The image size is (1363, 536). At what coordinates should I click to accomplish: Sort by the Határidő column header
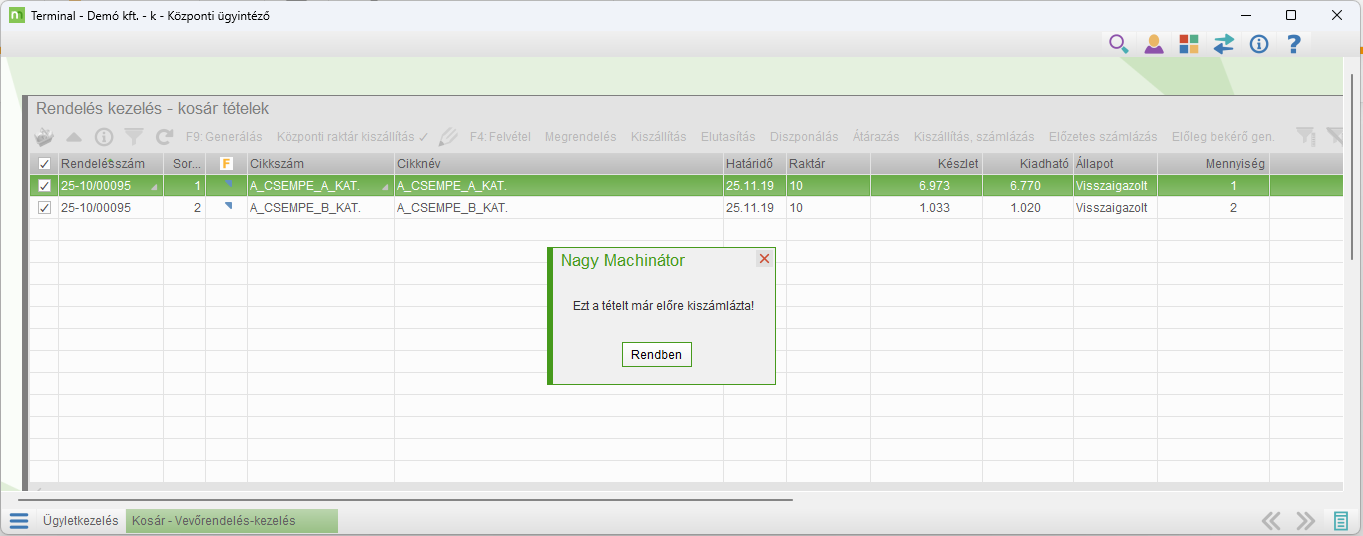[x=754, y=164]
